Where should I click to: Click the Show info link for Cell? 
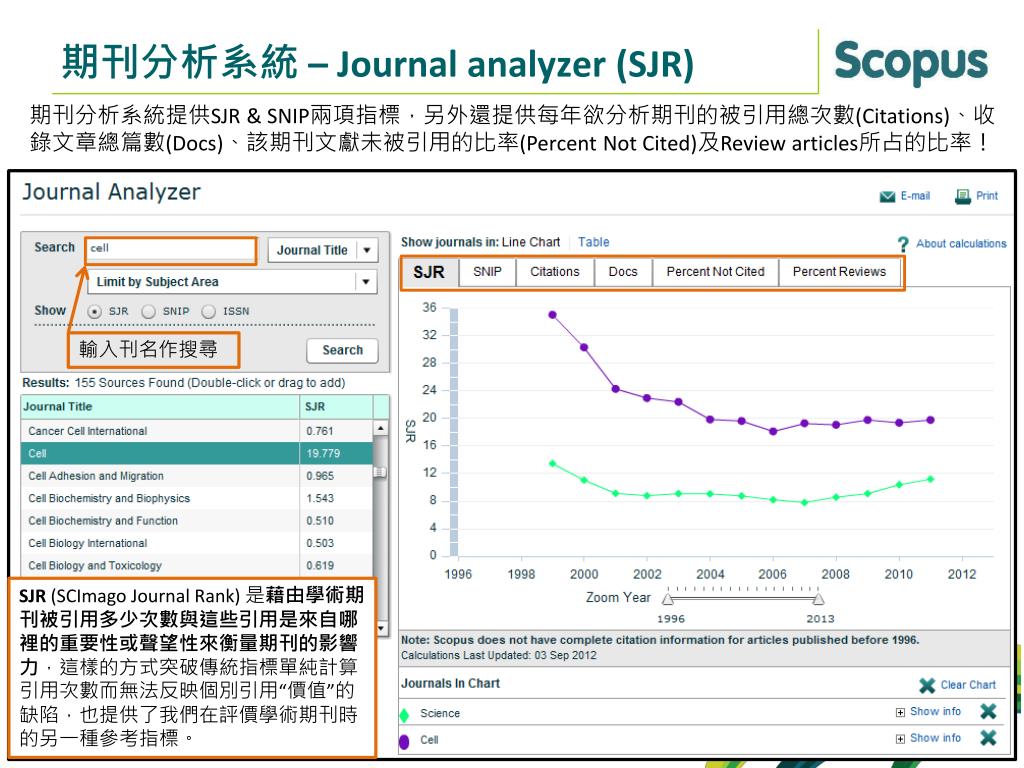(x=935, y=738)
